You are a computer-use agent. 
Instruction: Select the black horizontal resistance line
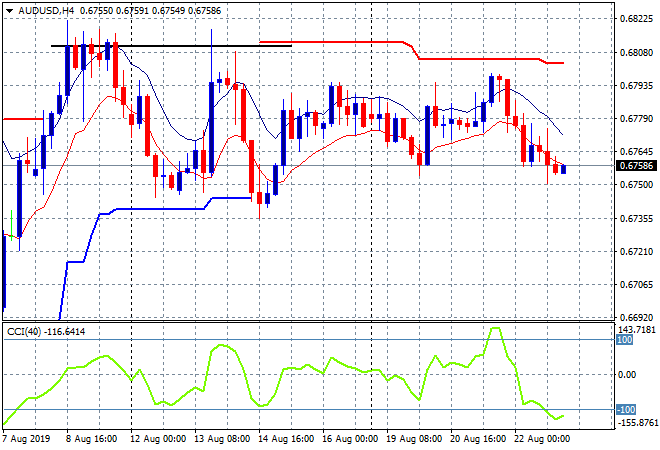click(x=171, y=45)
